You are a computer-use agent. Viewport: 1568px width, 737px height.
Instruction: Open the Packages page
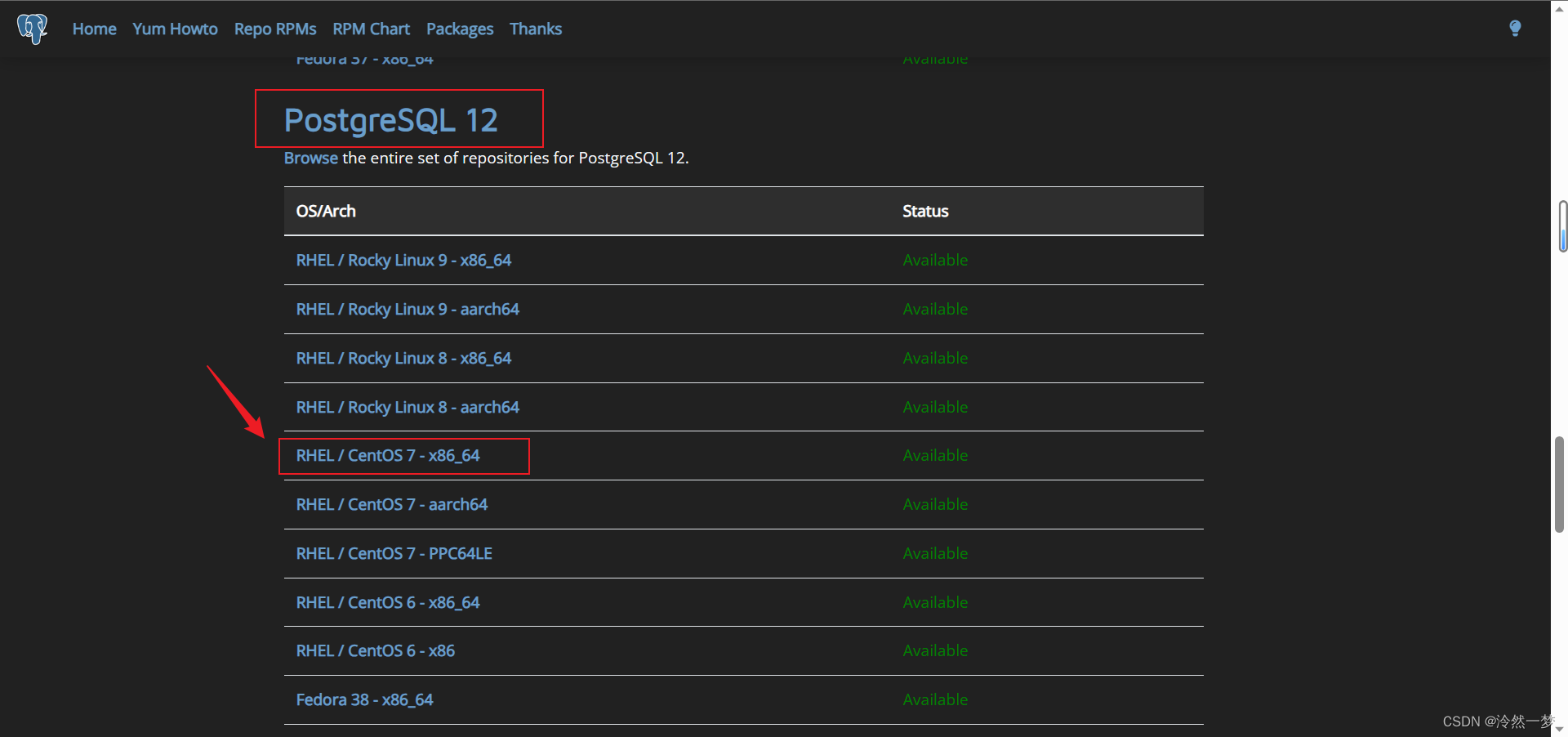point(460,29)
